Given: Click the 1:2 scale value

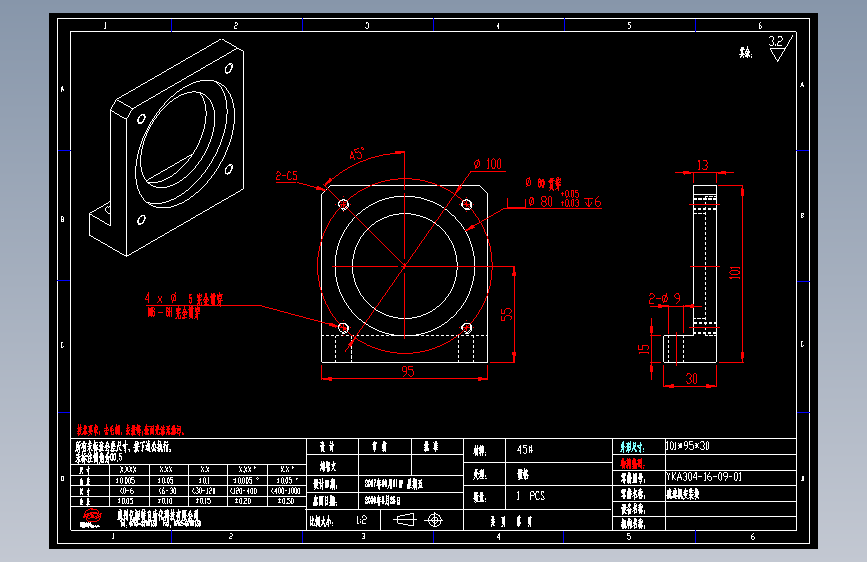Looking at the screenshot, I should (361, 520).
